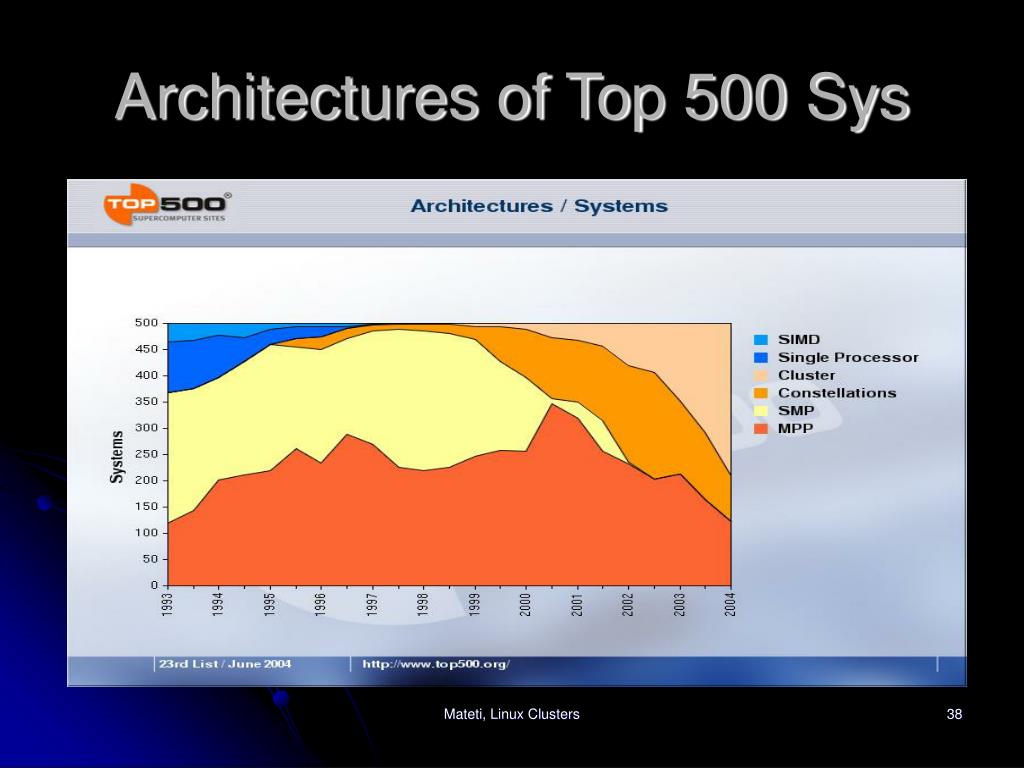Click the Architectures / Systems chart heading

pyautogui.click(x=539, y=206)
